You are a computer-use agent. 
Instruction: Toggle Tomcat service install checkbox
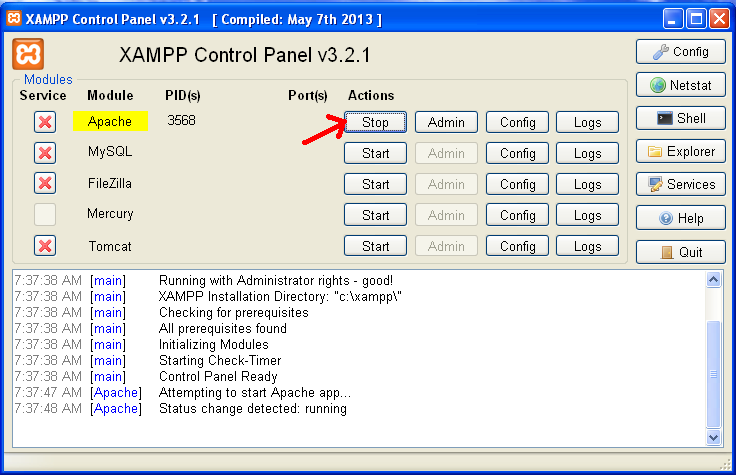pos(45,245)
